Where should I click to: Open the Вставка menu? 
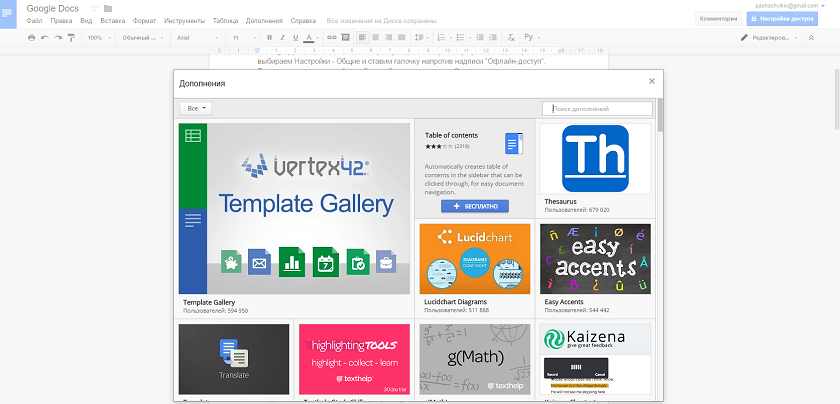coord(112,21)
